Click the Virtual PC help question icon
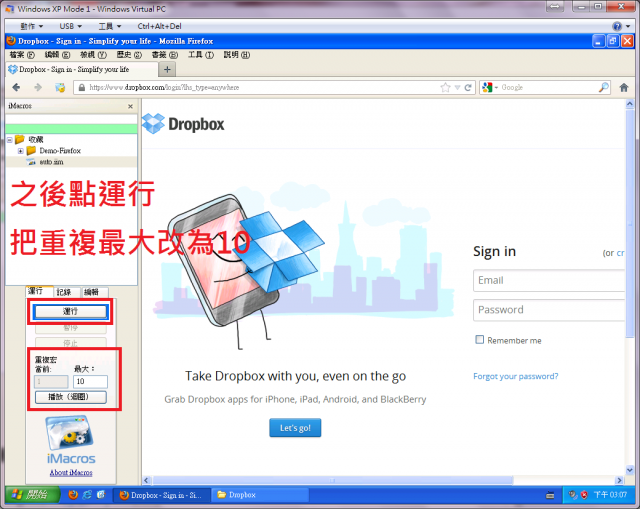The height and width of the screenshot is (509, 640). pos(617,26)
